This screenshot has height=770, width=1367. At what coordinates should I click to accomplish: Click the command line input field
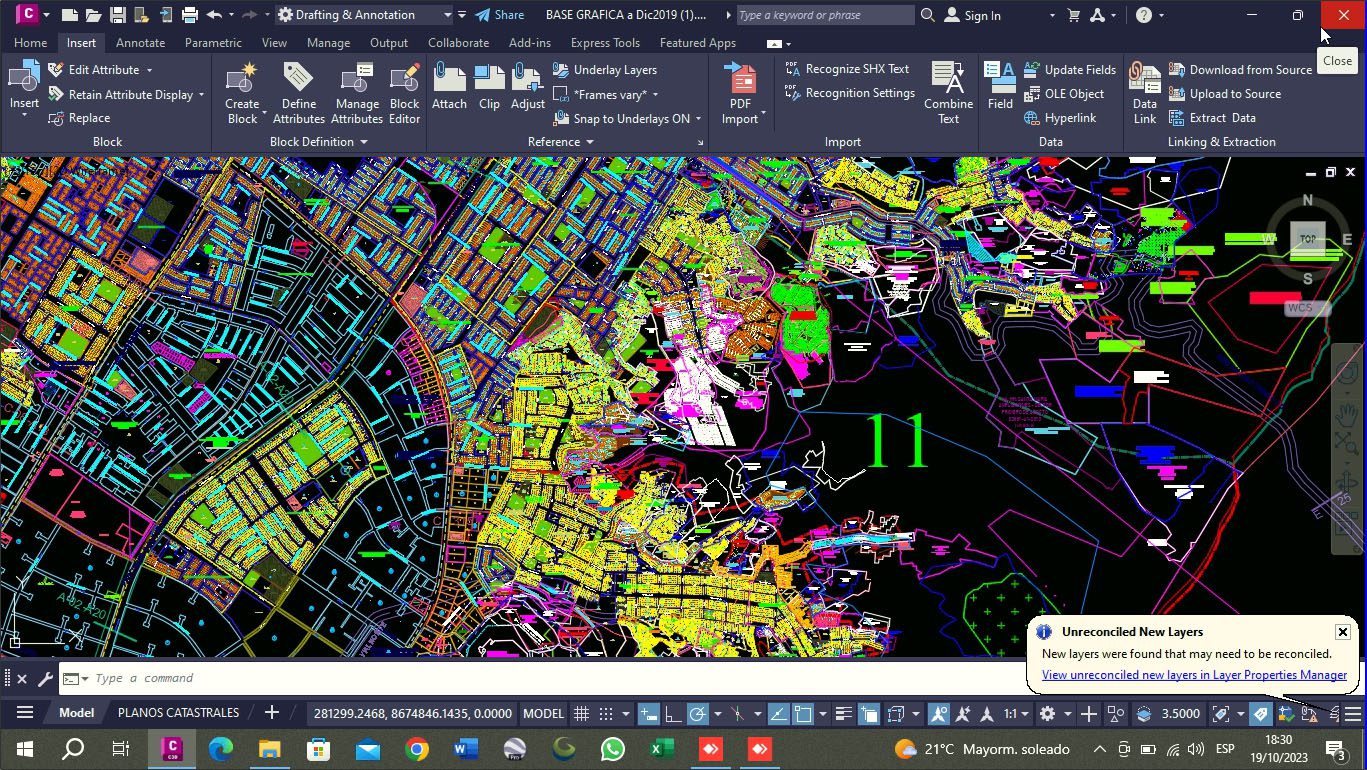tap(500, 678)
